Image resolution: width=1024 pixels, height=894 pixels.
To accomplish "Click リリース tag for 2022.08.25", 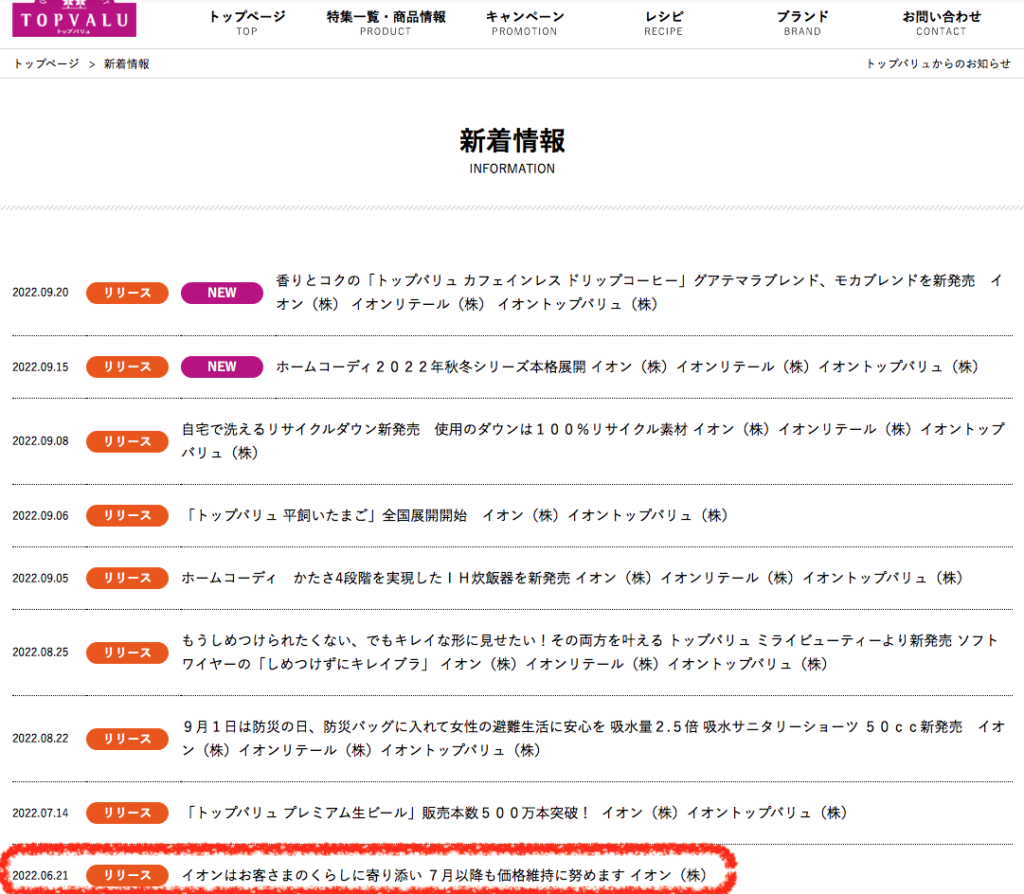I will pyautogui.click(x=127, y=652).
